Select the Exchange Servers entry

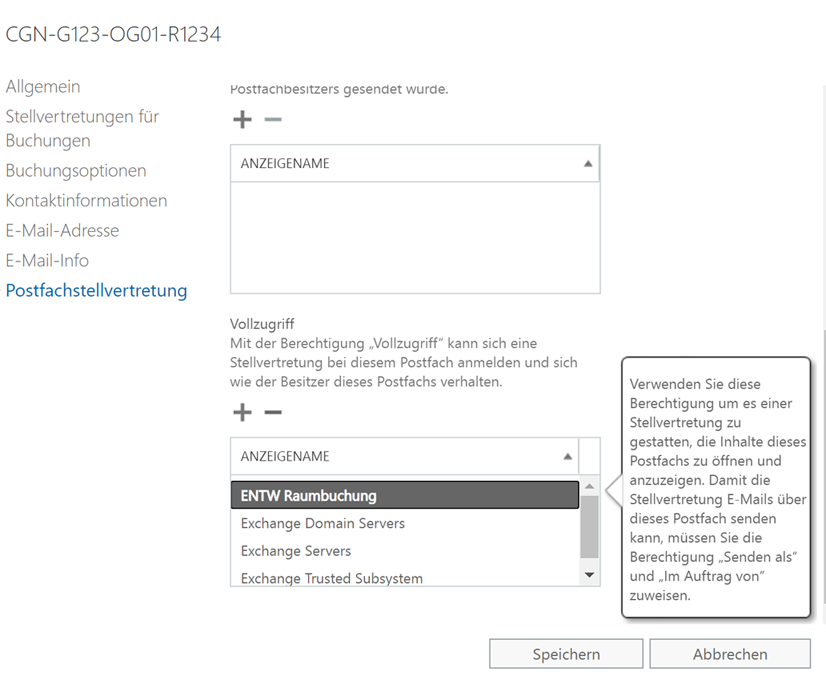coord(405,551)
